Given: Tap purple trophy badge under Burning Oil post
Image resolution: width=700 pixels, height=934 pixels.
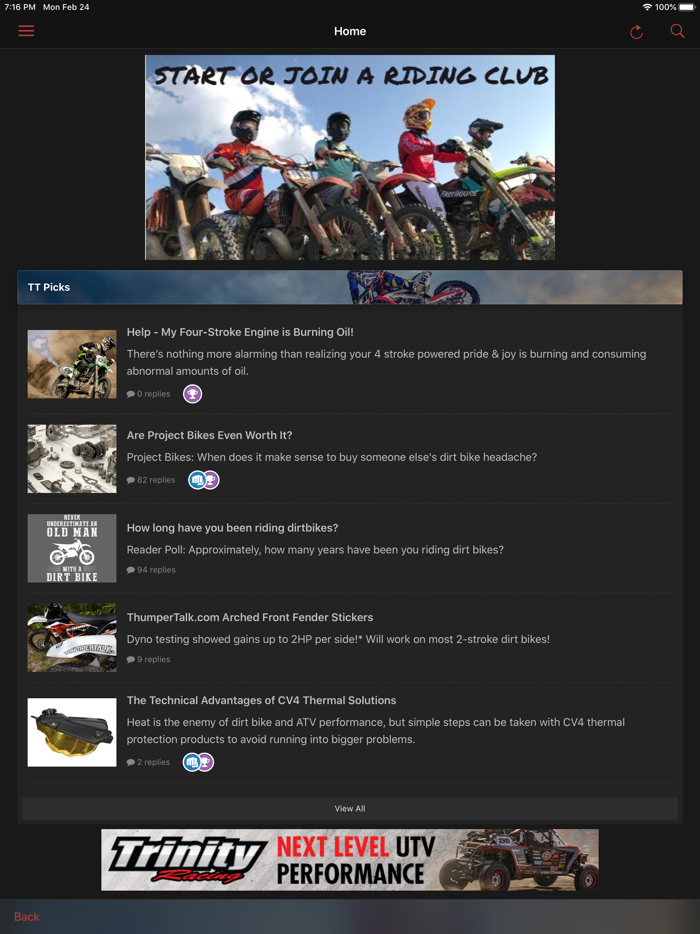Looking at the screenshot, I should point(192,394).
